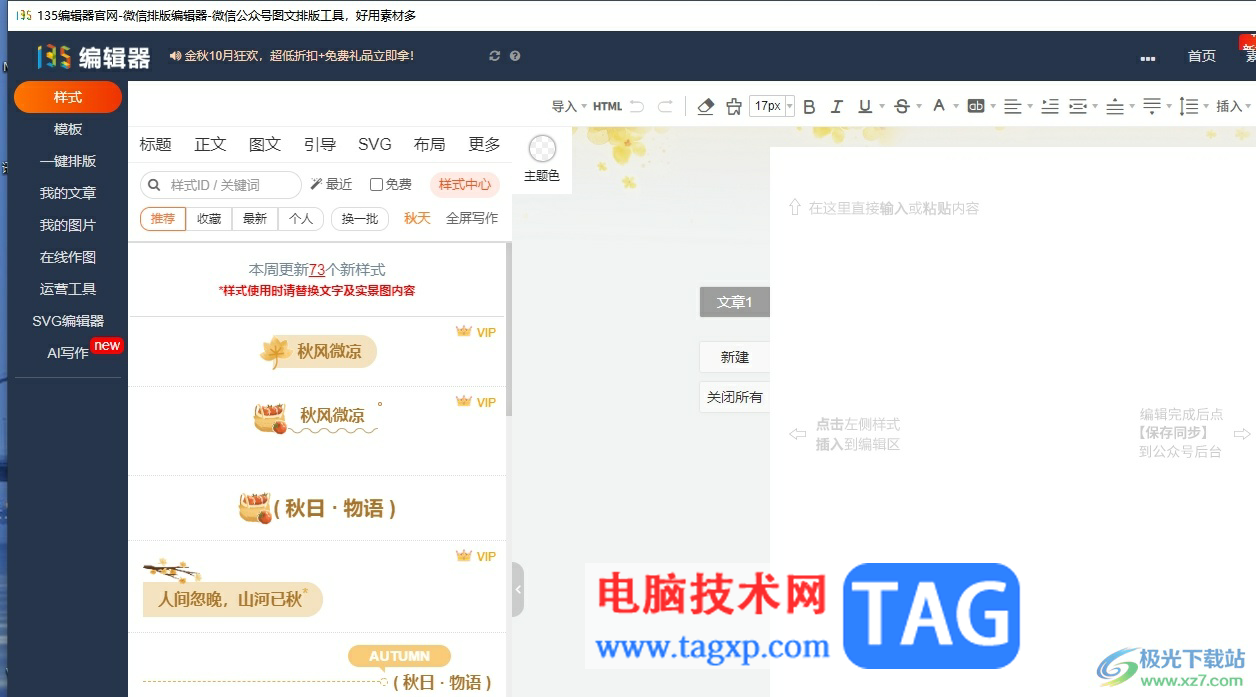Click the text alignment icon
Viewport: 1256px width, 697px height.
coord(1013,106)
